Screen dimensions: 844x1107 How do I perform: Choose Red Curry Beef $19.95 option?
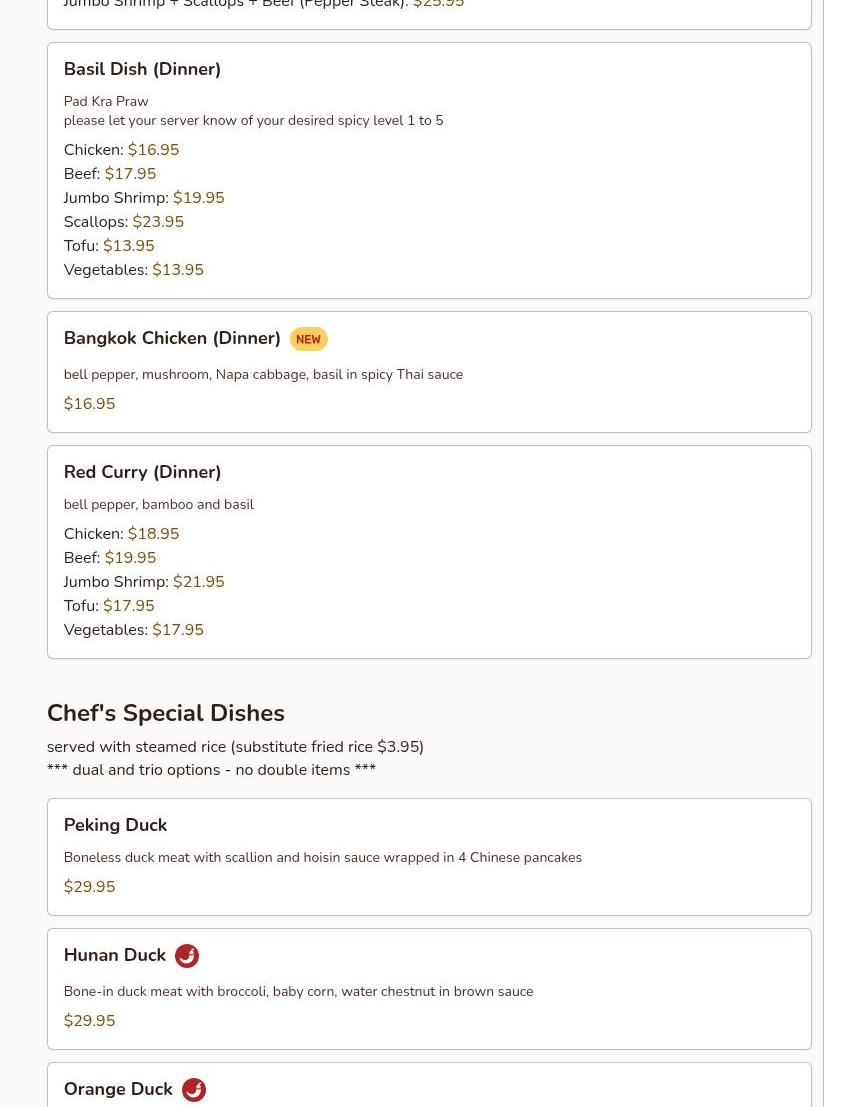[x=109, y=558]
